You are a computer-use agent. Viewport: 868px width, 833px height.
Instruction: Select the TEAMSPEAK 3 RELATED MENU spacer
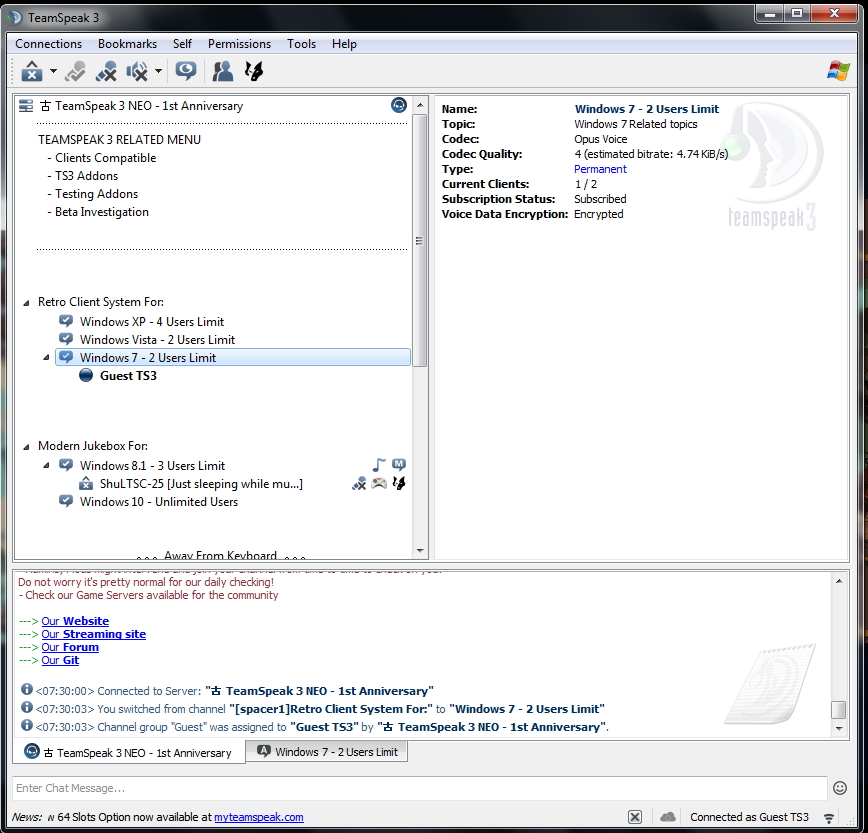(119, 140)
